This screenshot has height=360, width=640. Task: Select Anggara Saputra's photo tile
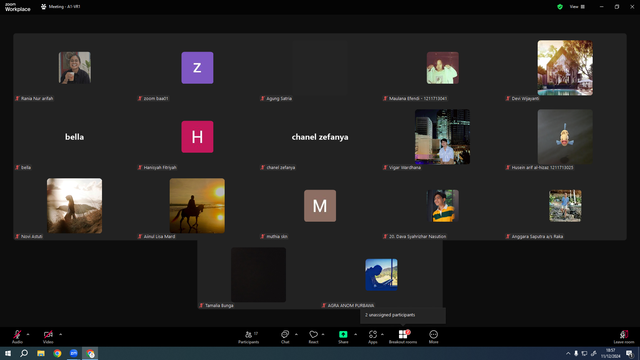coord(565,206)
